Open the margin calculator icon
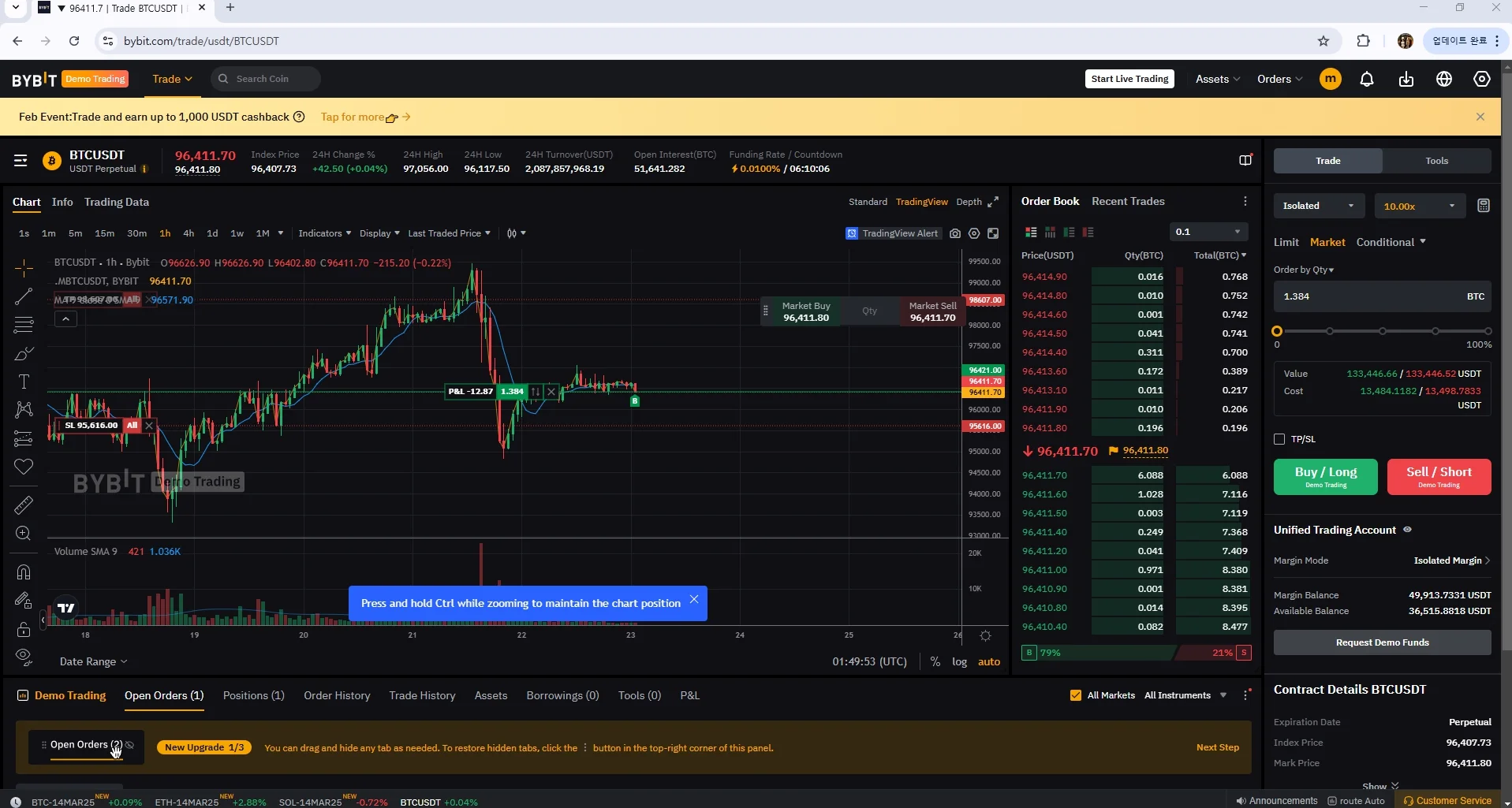1512x808 pixels. point(1484,206)
